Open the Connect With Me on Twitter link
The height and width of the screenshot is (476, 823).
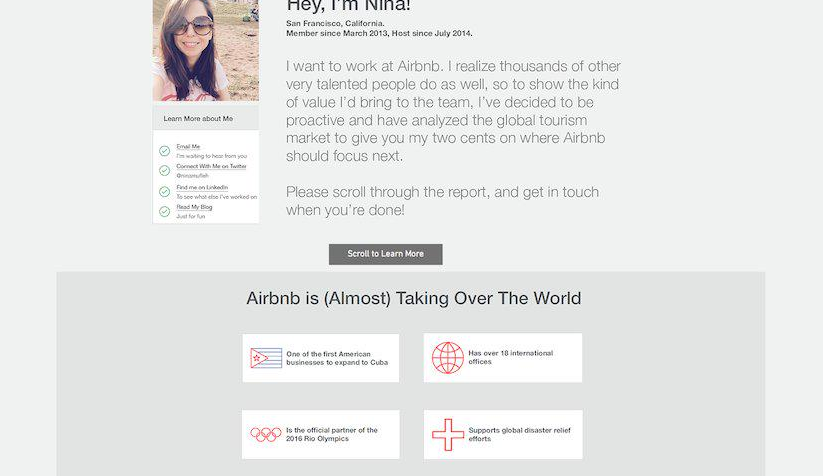[x=211, y=166]
